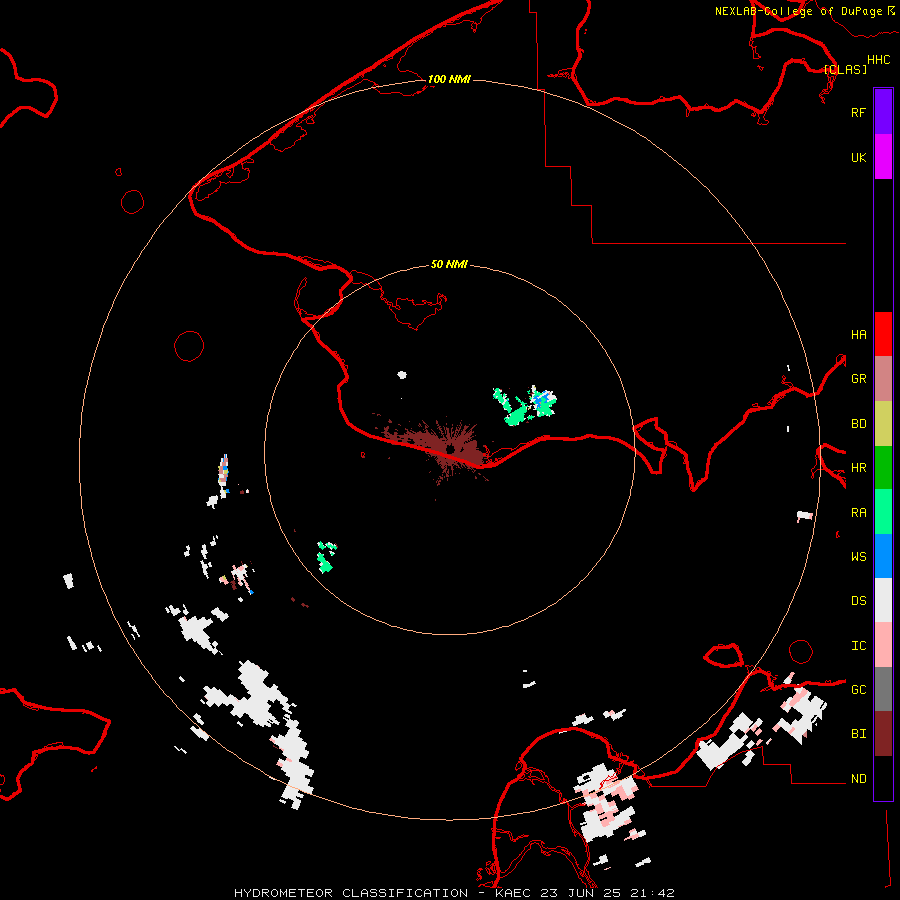Screen dimensions: 900x900
Task: Click the small white dot north of radar site
Action: pyautogui.click(x=402, y=375)
